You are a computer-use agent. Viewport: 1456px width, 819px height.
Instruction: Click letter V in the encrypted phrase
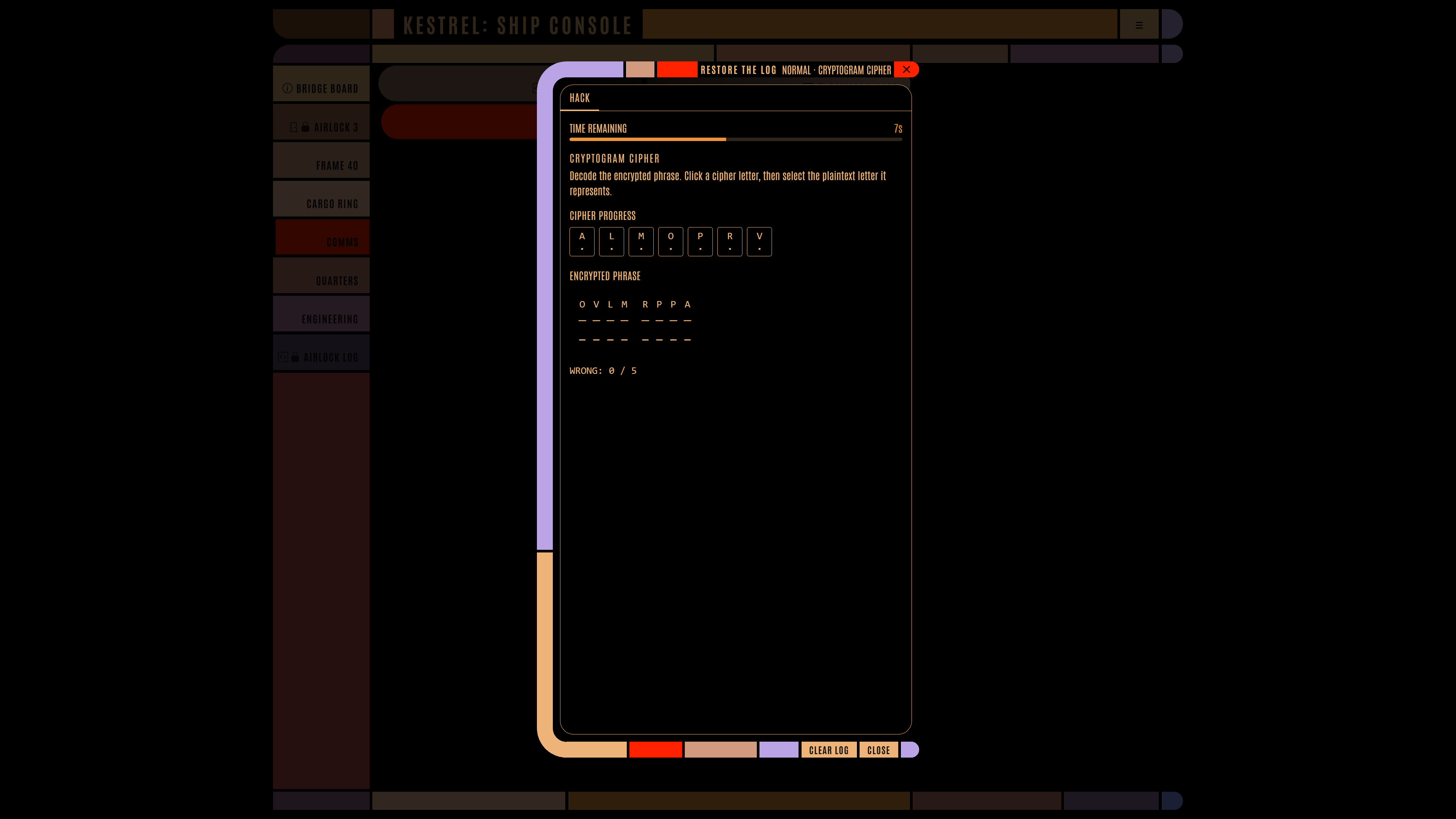596,304
